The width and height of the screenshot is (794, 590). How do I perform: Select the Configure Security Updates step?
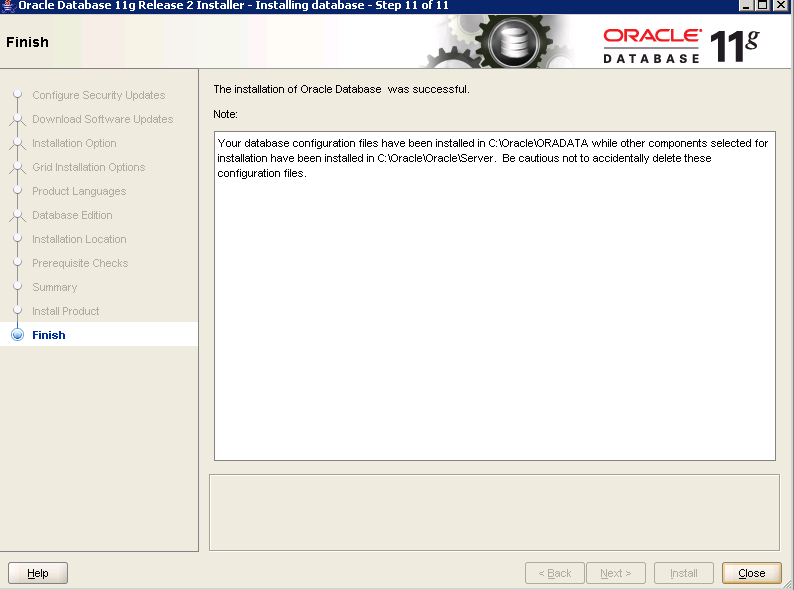point(99,95)
